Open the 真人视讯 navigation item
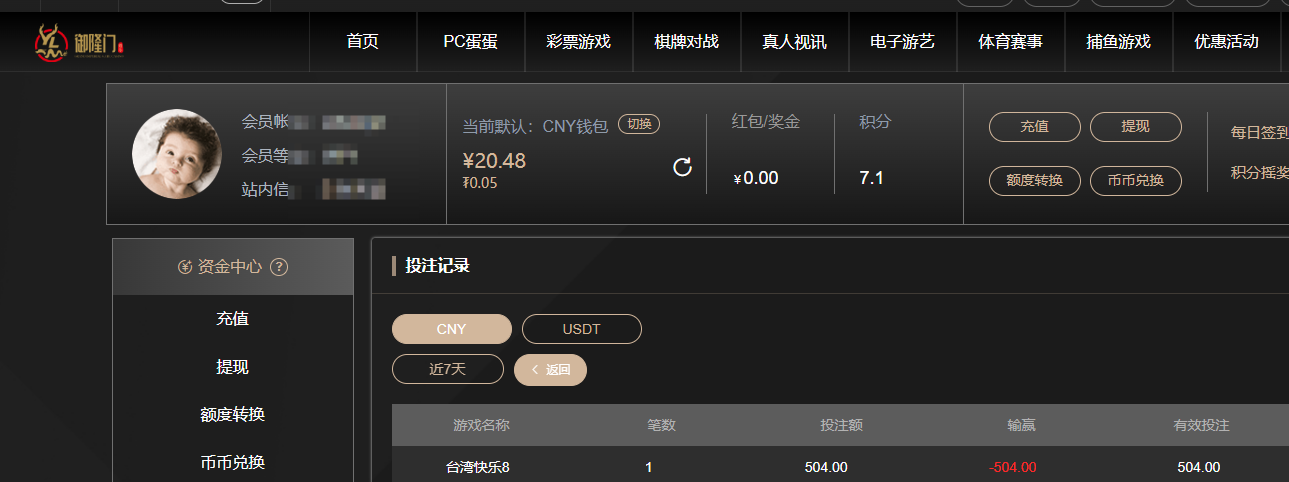Viewport: 1289px width, 482px height. tap(794, 42)
